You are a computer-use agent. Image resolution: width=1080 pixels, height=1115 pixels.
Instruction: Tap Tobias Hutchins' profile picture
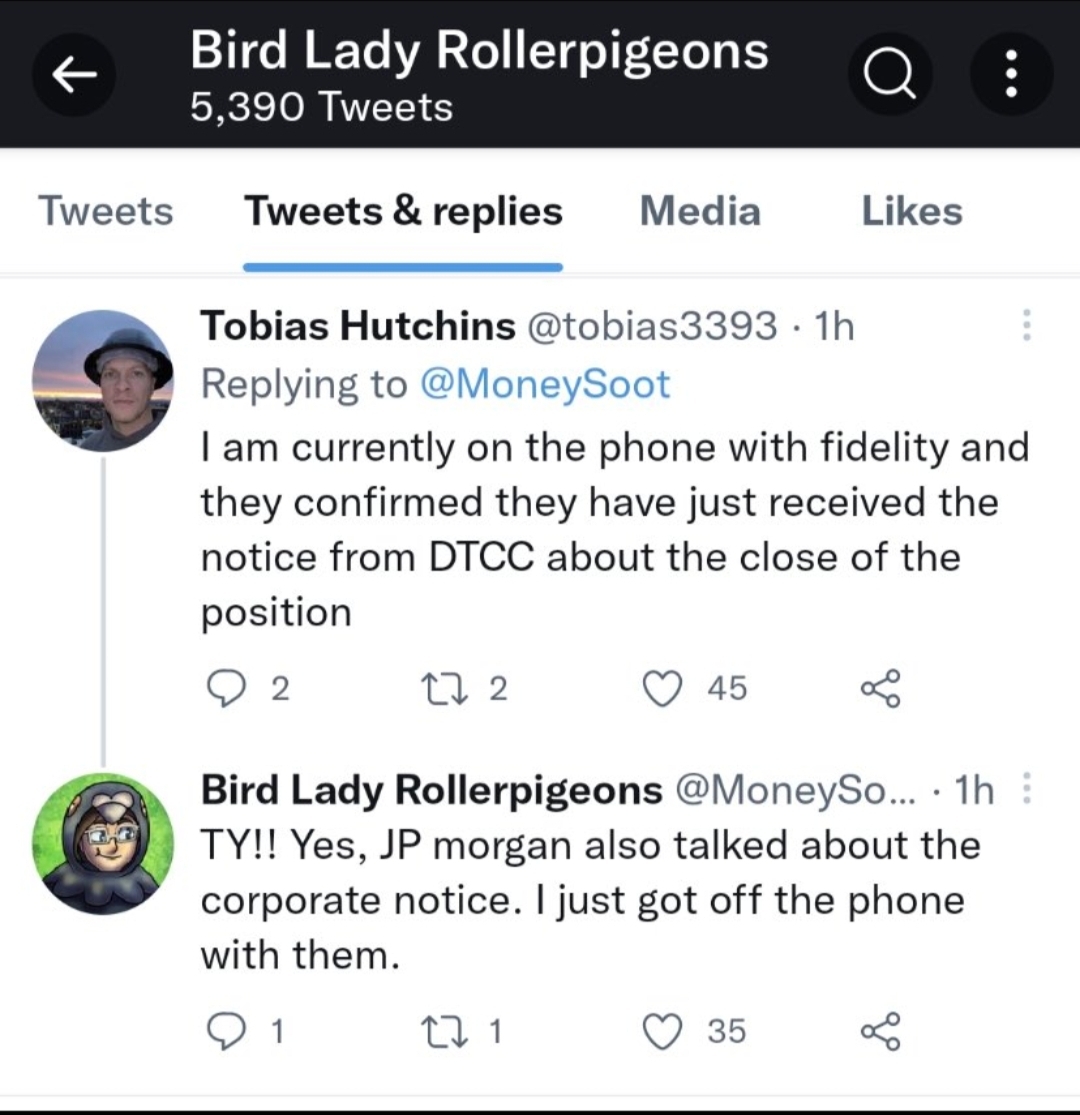[x=103, y=381]
